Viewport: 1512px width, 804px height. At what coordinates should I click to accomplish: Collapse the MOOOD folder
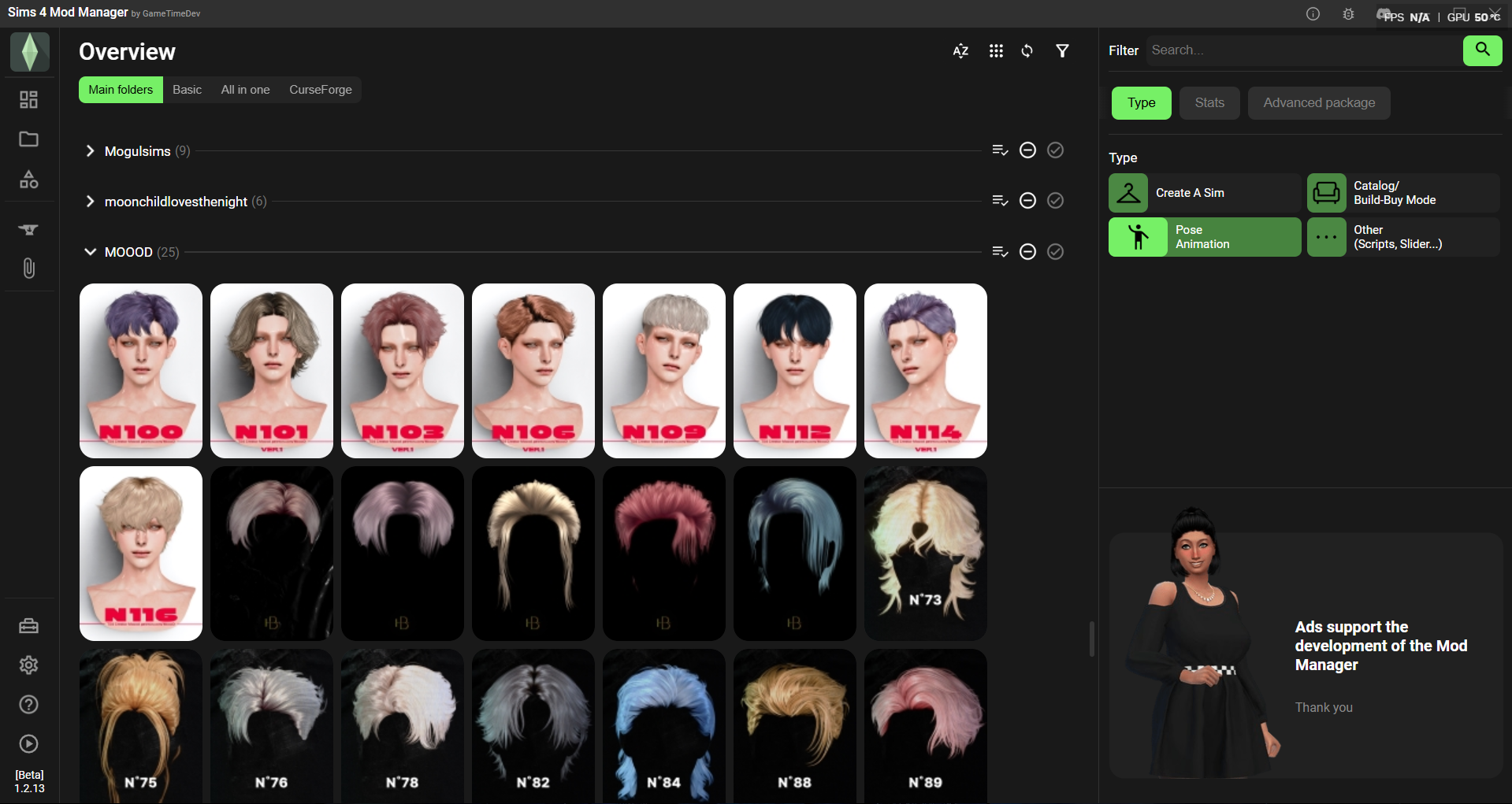[91, 252]
